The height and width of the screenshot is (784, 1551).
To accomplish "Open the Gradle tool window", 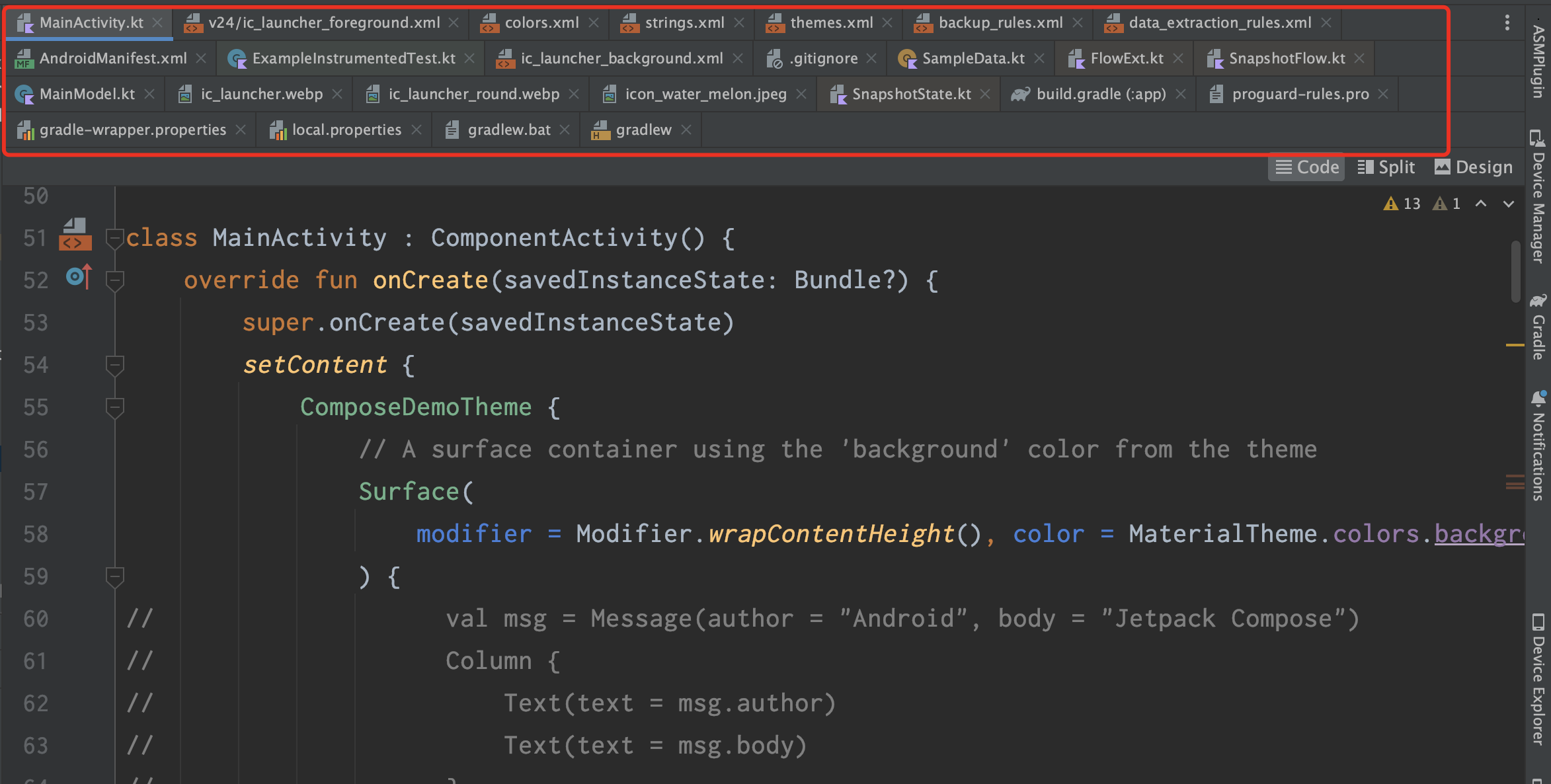I will (x=1538, y=327).
